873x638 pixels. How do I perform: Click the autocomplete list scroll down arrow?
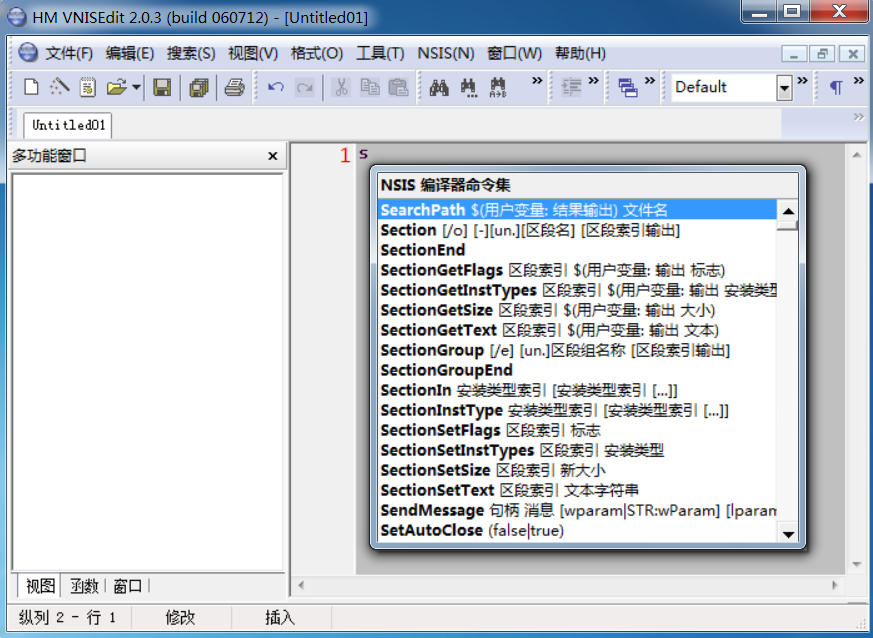coord(788,534)
